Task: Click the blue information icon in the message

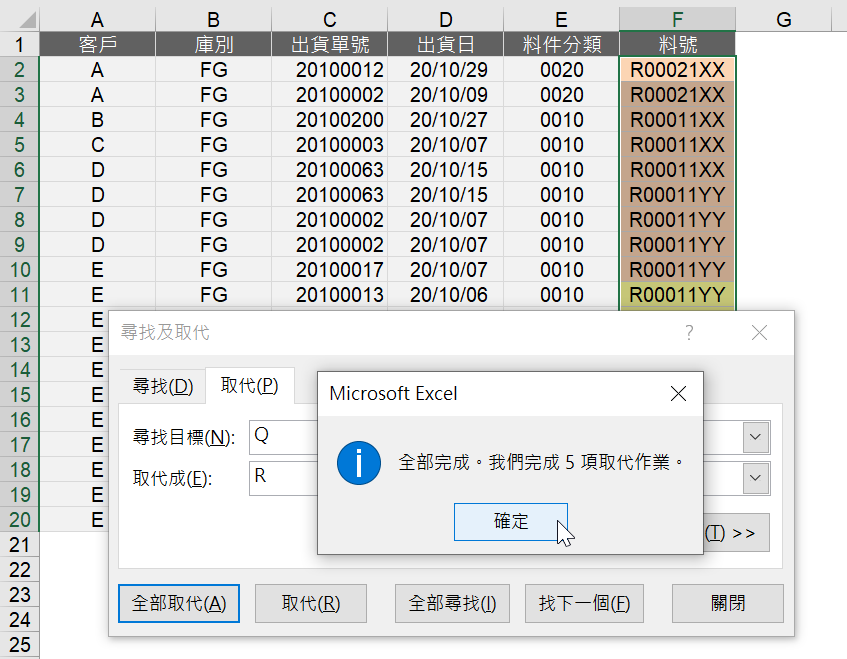Action: click(x=359, y=463)
